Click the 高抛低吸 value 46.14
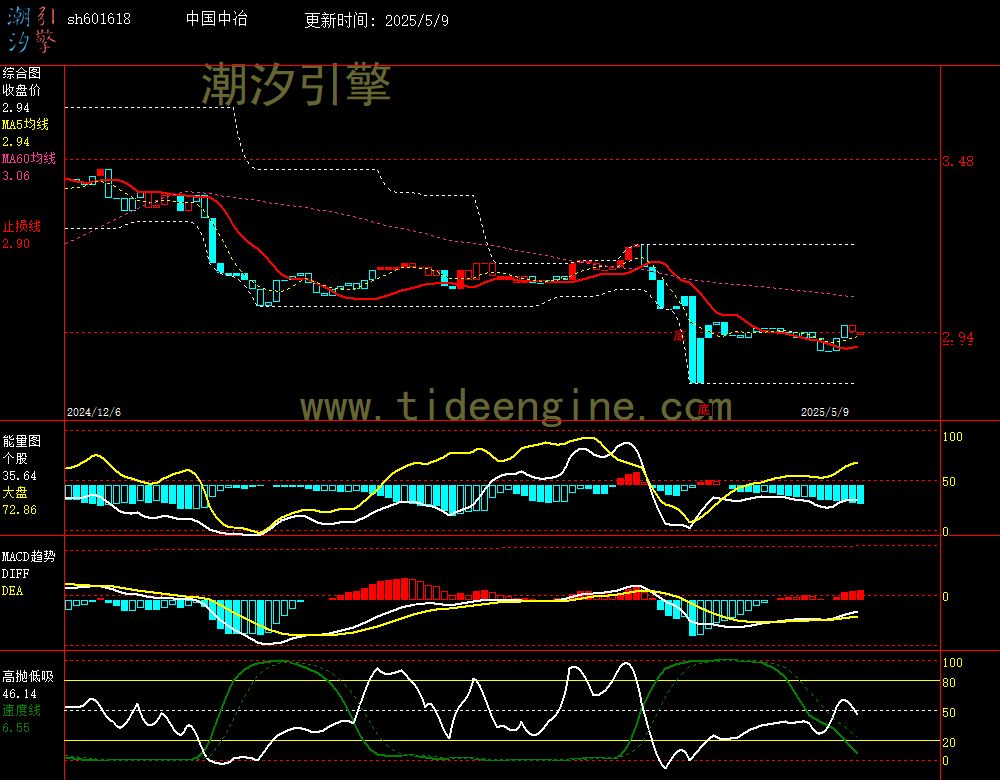 click(x=19, y=693)
